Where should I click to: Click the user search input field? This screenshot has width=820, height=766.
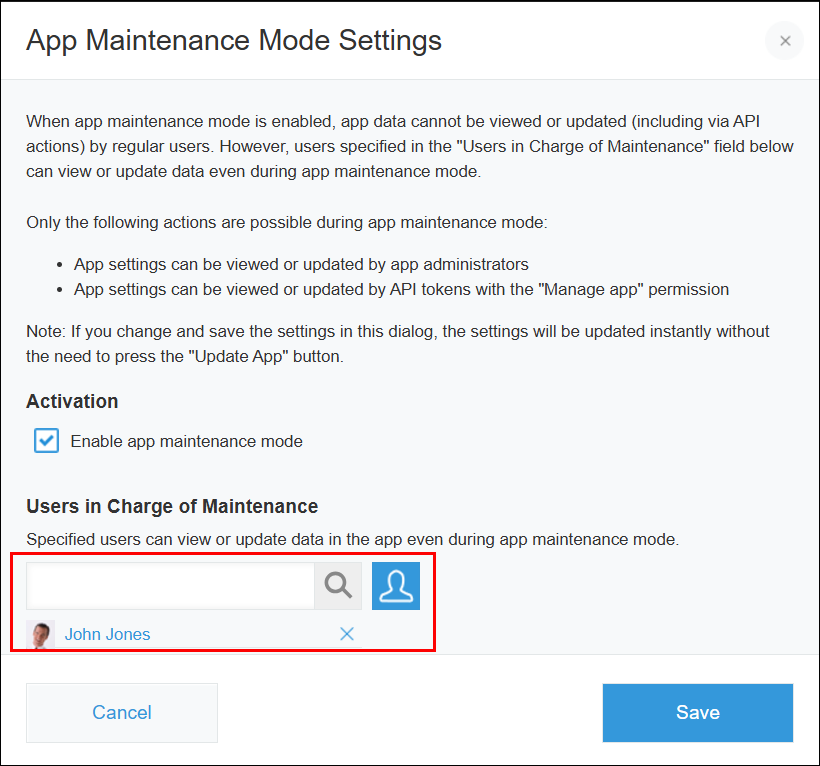[170, 585]
